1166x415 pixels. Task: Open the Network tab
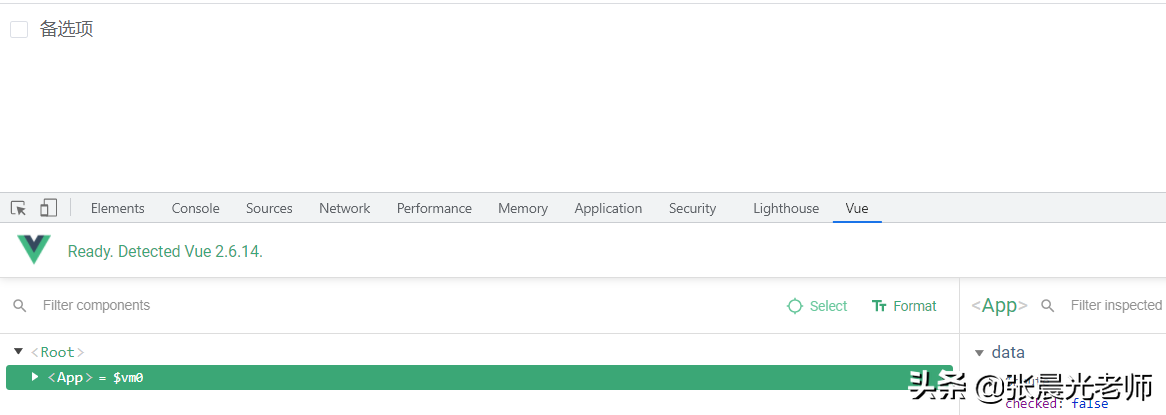[x=345, y=208]
